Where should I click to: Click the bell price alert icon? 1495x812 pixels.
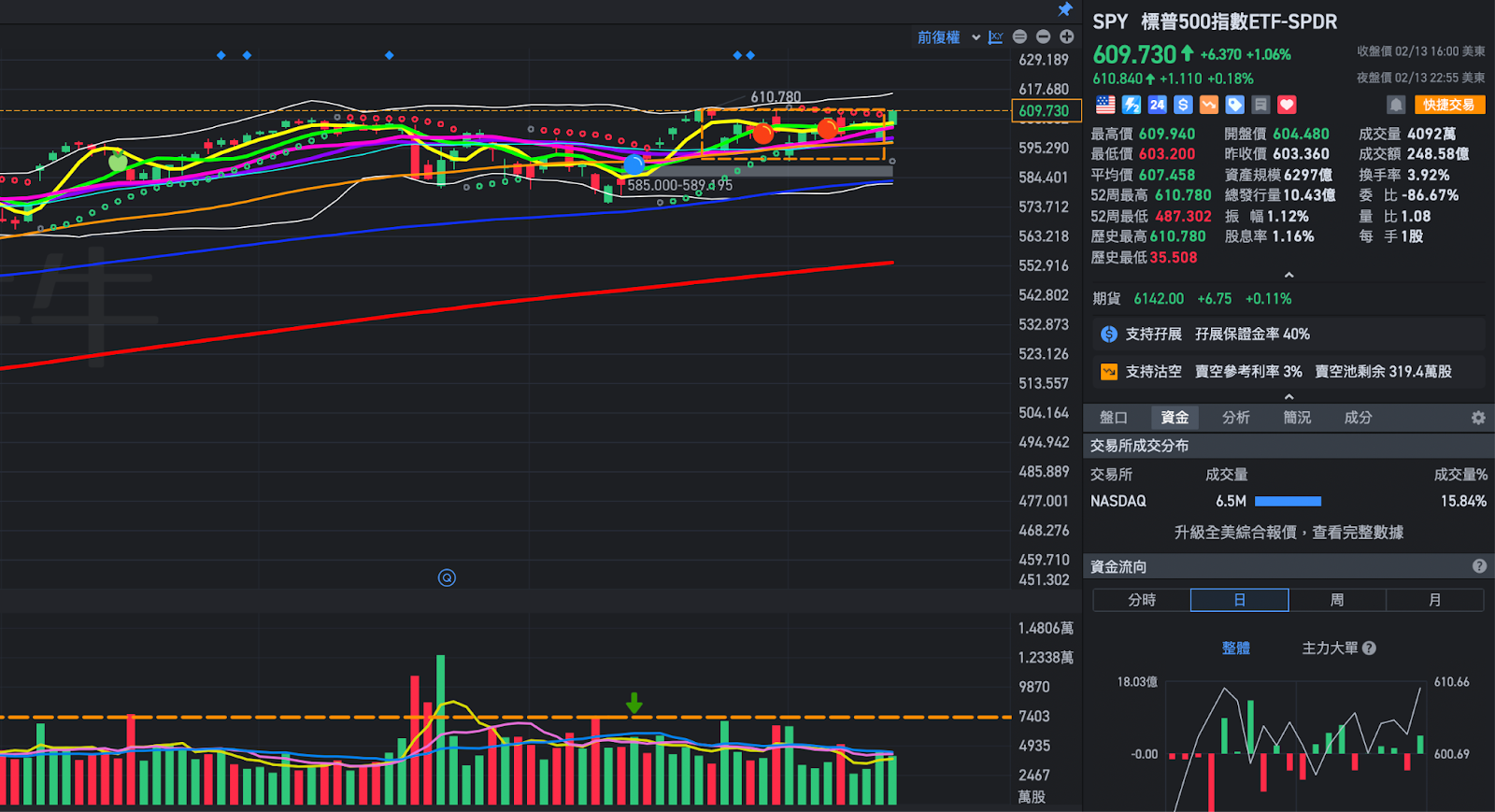pyautogui.click(x=1396, y=105)
